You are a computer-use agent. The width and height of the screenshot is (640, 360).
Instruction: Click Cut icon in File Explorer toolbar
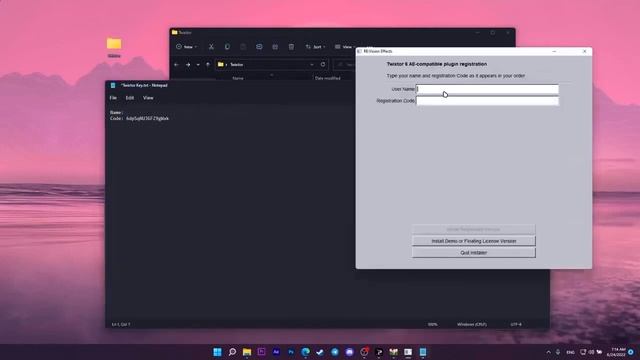(211, 47)
